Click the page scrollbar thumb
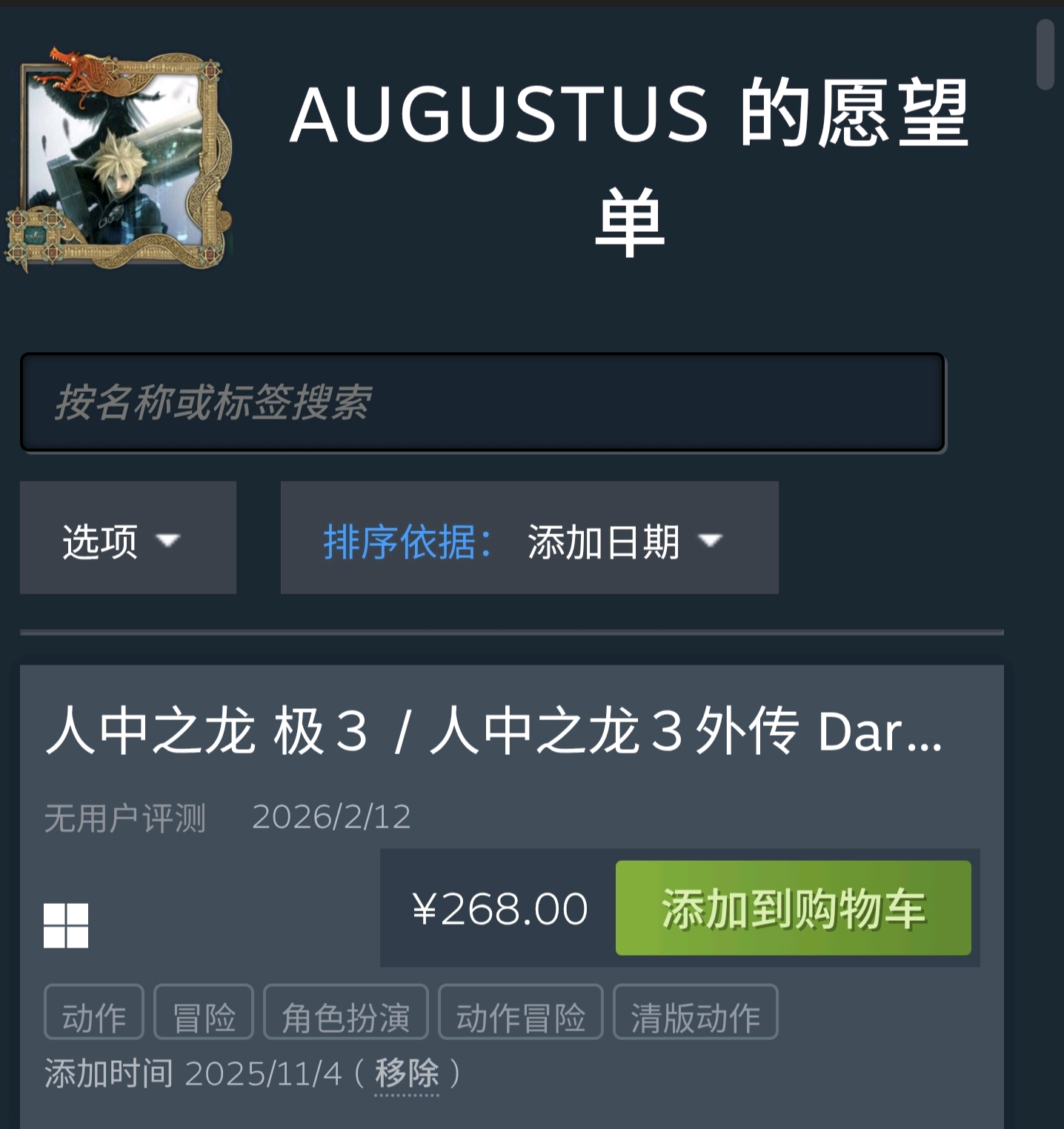1064x1129 pixels. coord(1045,55)
